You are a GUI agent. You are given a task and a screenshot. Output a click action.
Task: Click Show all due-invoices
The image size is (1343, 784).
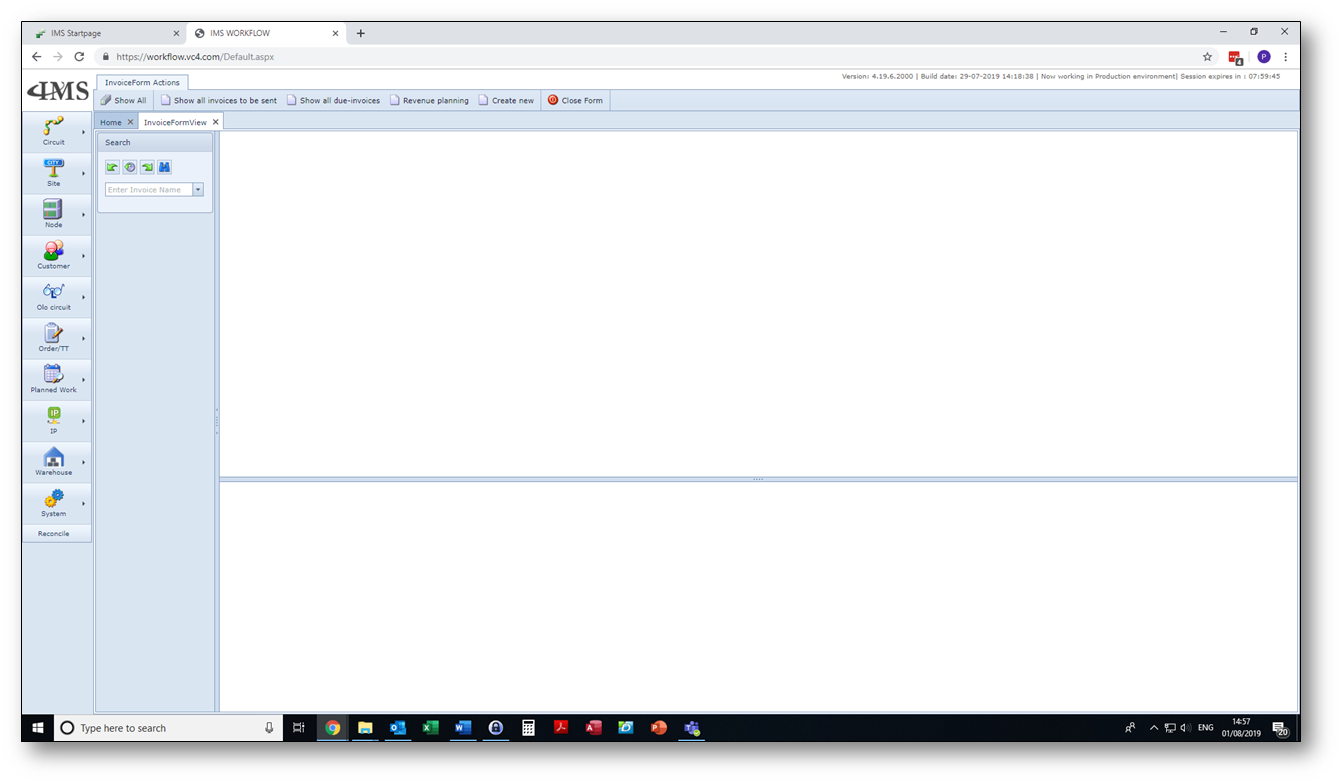333,100
